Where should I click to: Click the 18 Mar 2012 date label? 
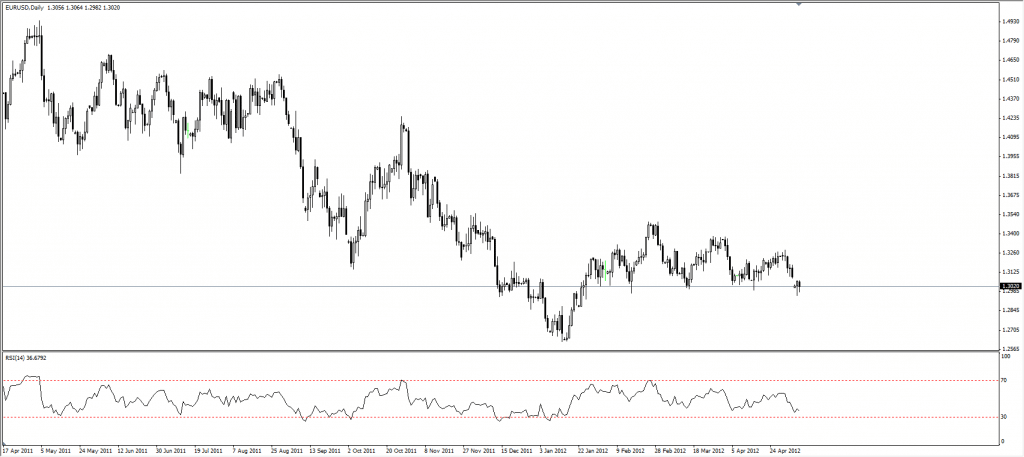click(x=709, y=450)
